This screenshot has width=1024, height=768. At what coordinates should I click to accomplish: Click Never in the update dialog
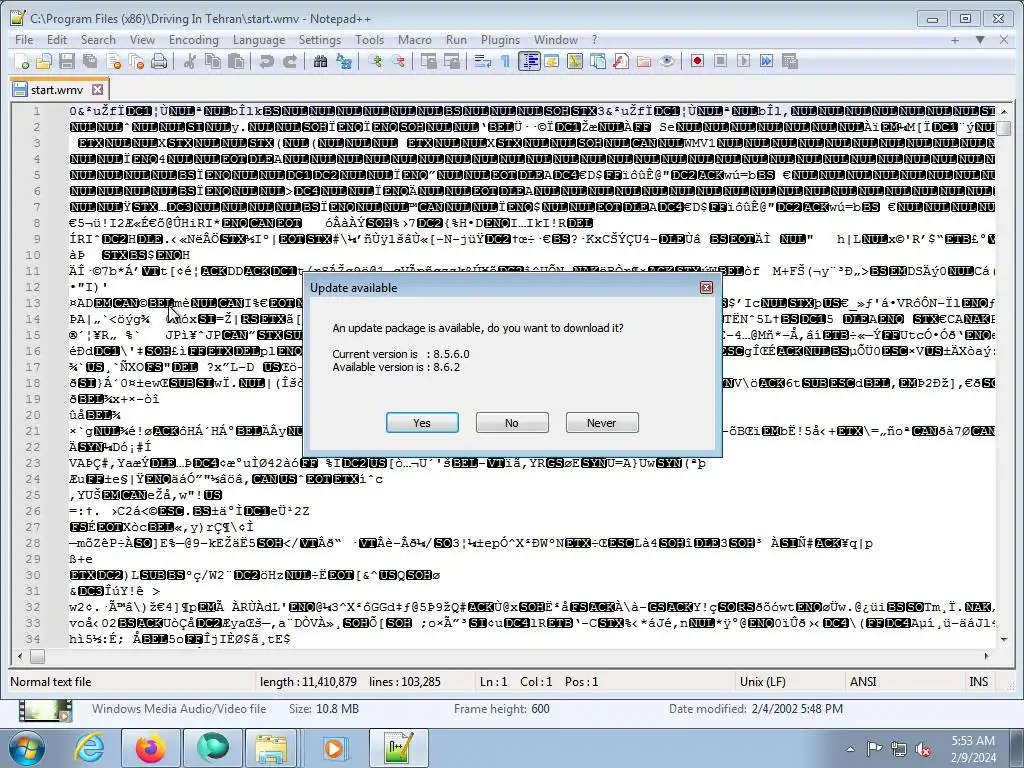tap(601, 423)
